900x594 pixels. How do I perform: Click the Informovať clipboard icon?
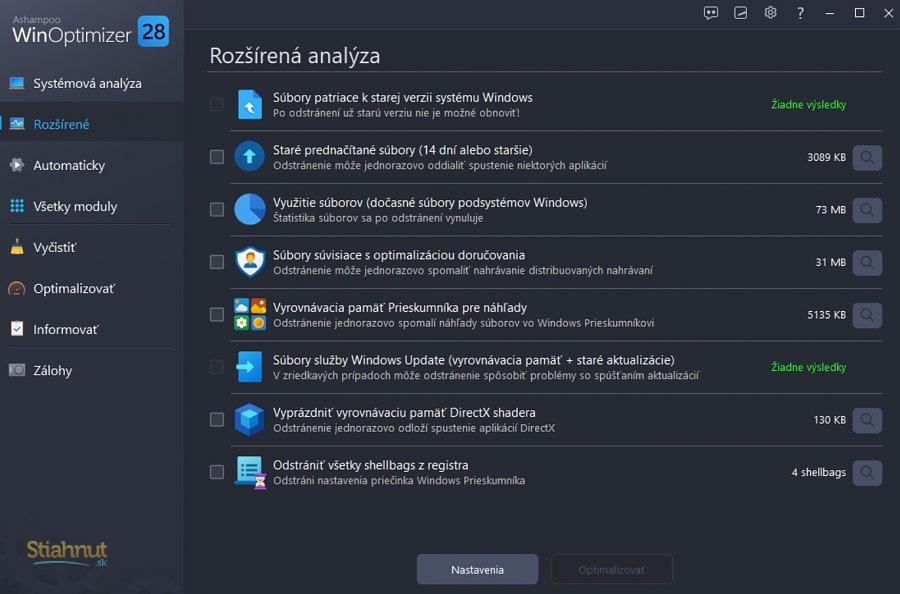click(x=17, y=329)
